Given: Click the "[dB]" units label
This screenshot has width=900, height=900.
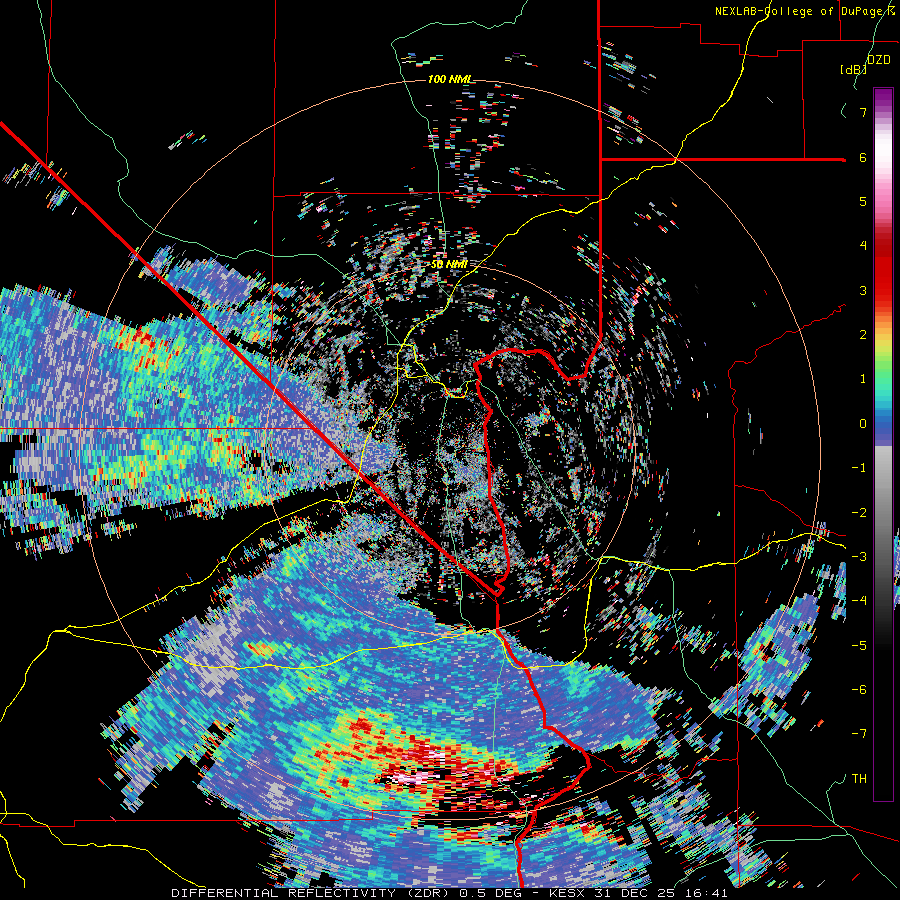Looking at the screenshot, I should pos(853,69).
